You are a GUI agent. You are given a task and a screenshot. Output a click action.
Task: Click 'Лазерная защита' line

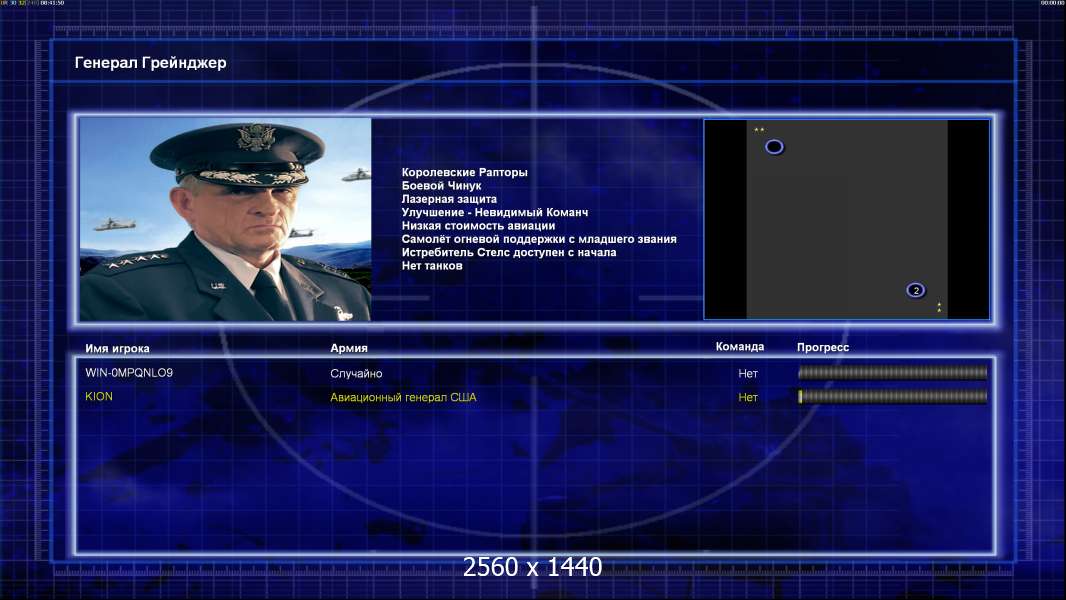[x=449, y=199]
